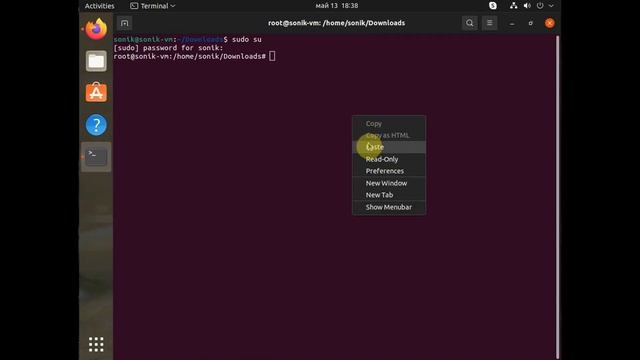Click the '[sudo] password for sonik:' line
The width and height of the screenshot is (640, 360).
pos(169,48)
